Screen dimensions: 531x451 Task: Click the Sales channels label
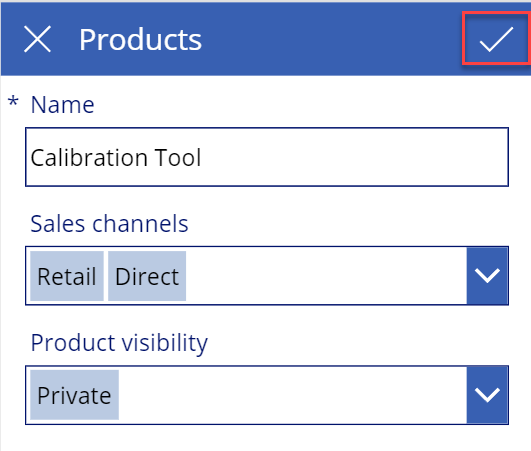point(109,224)
